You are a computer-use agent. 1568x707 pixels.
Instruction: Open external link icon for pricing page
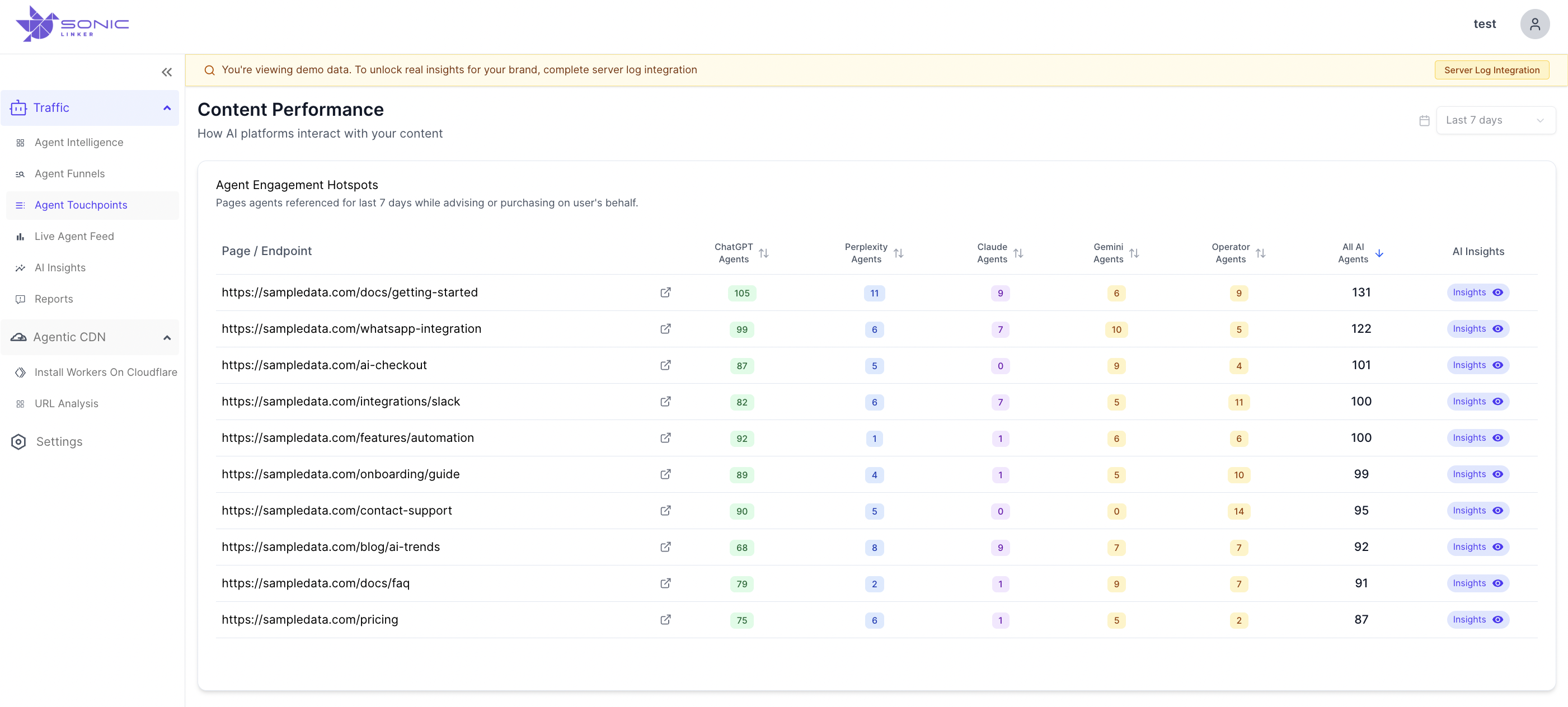click(x=665, y=620)
